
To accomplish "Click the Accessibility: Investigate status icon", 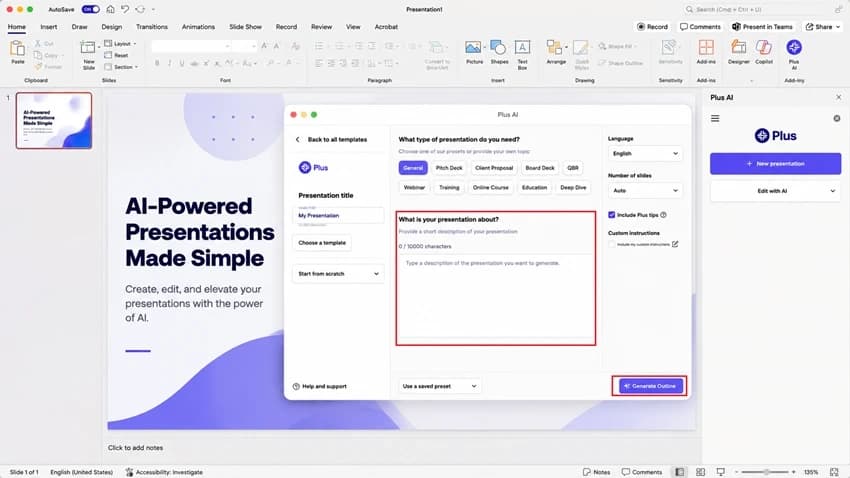I will [129, 472].
